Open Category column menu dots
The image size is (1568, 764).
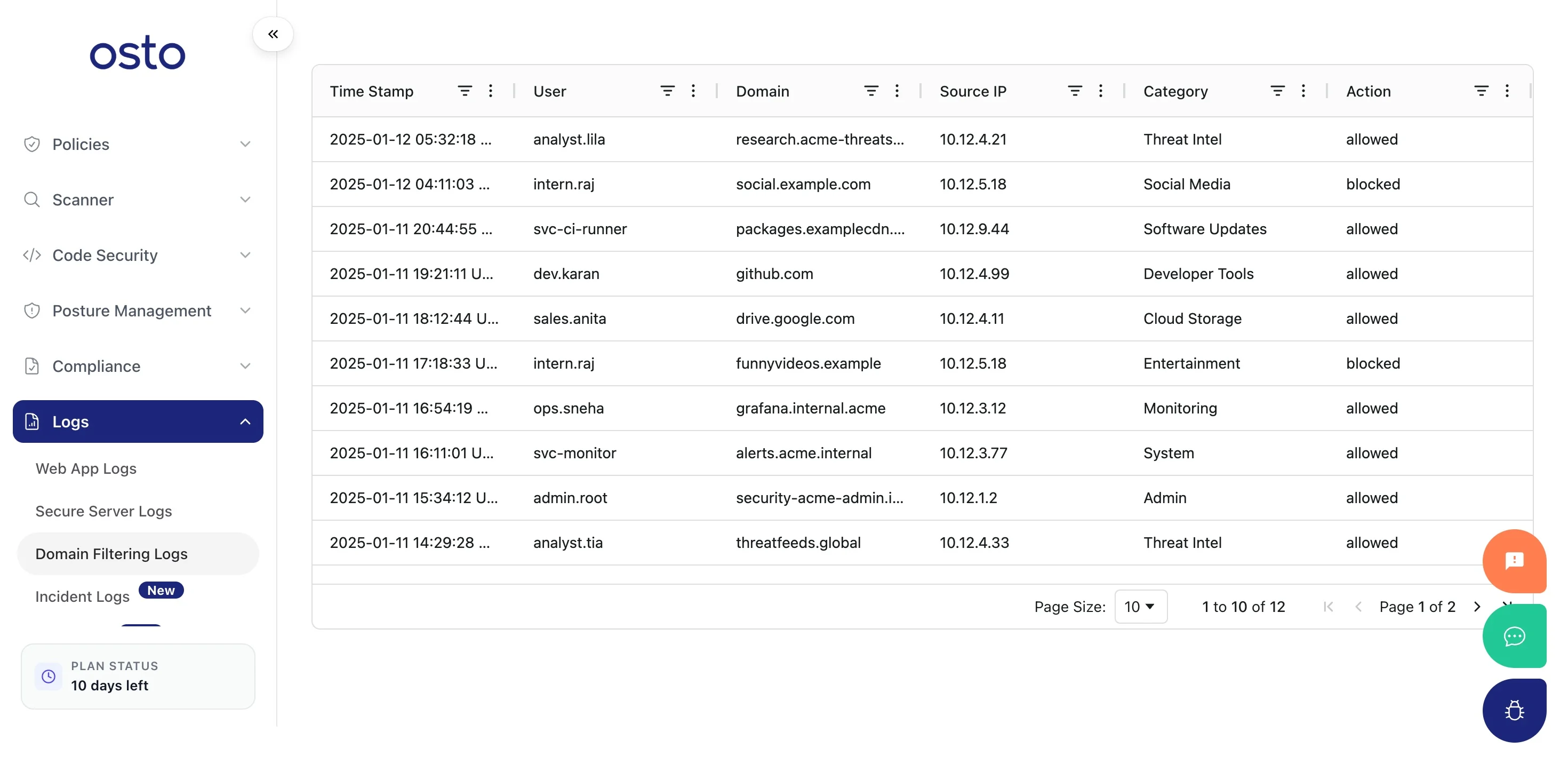[1303, 91]
